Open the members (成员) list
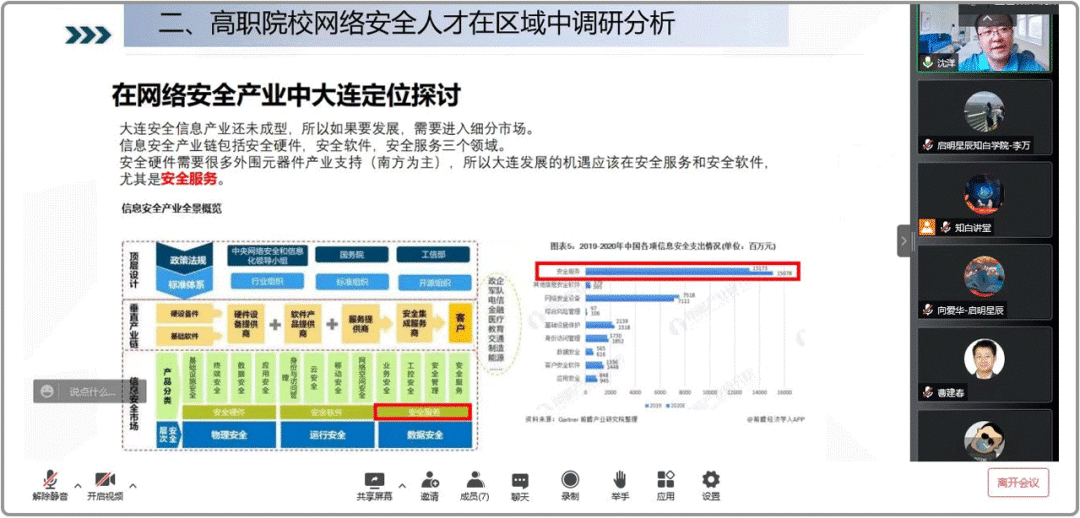Screen dimensions: 1080x518 click(x=475, y=483)
